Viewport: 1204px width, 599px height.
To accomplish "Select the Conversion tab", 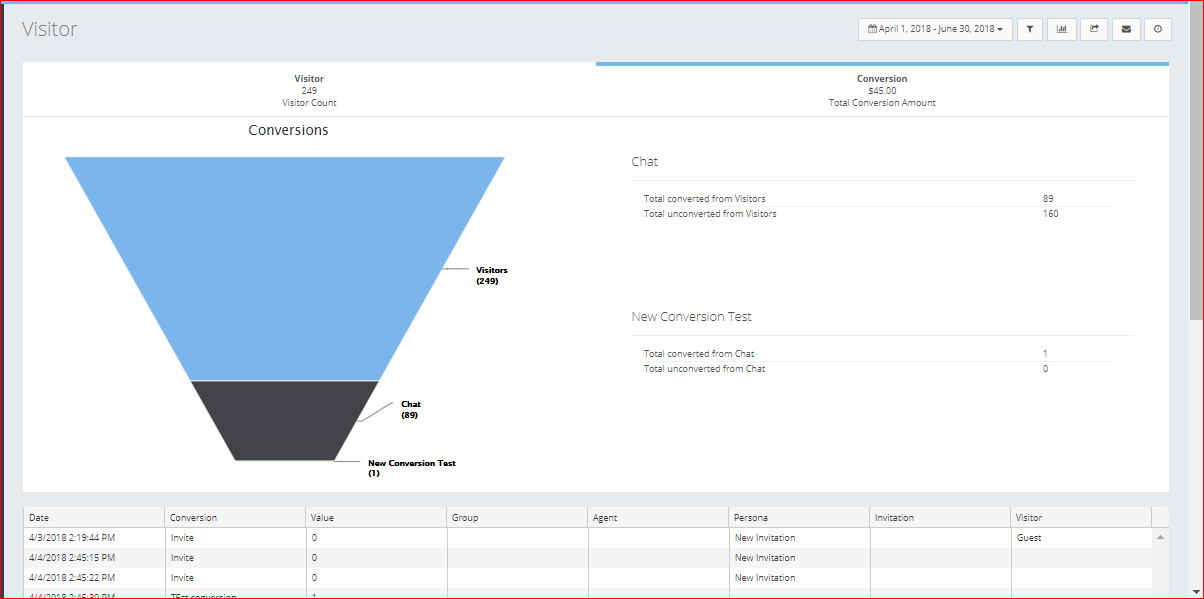I will click(x=882, y=90).
